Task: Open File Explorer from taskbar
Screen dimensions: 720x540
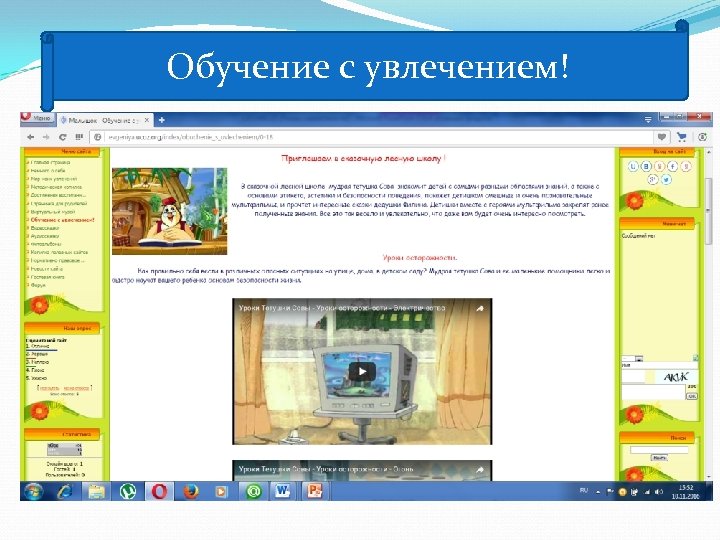Action: [96, 491]
